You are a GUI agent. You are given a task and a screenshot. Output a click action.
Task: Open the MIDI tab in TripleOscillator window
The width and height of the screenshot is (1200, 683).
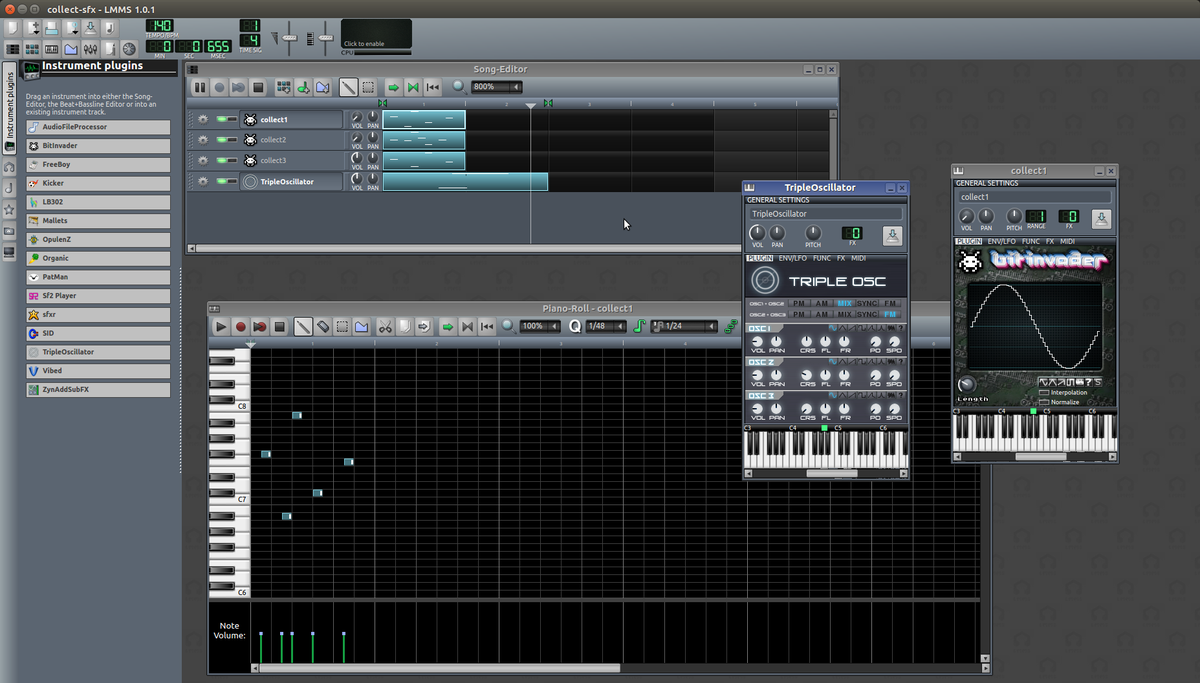(858, 258)
